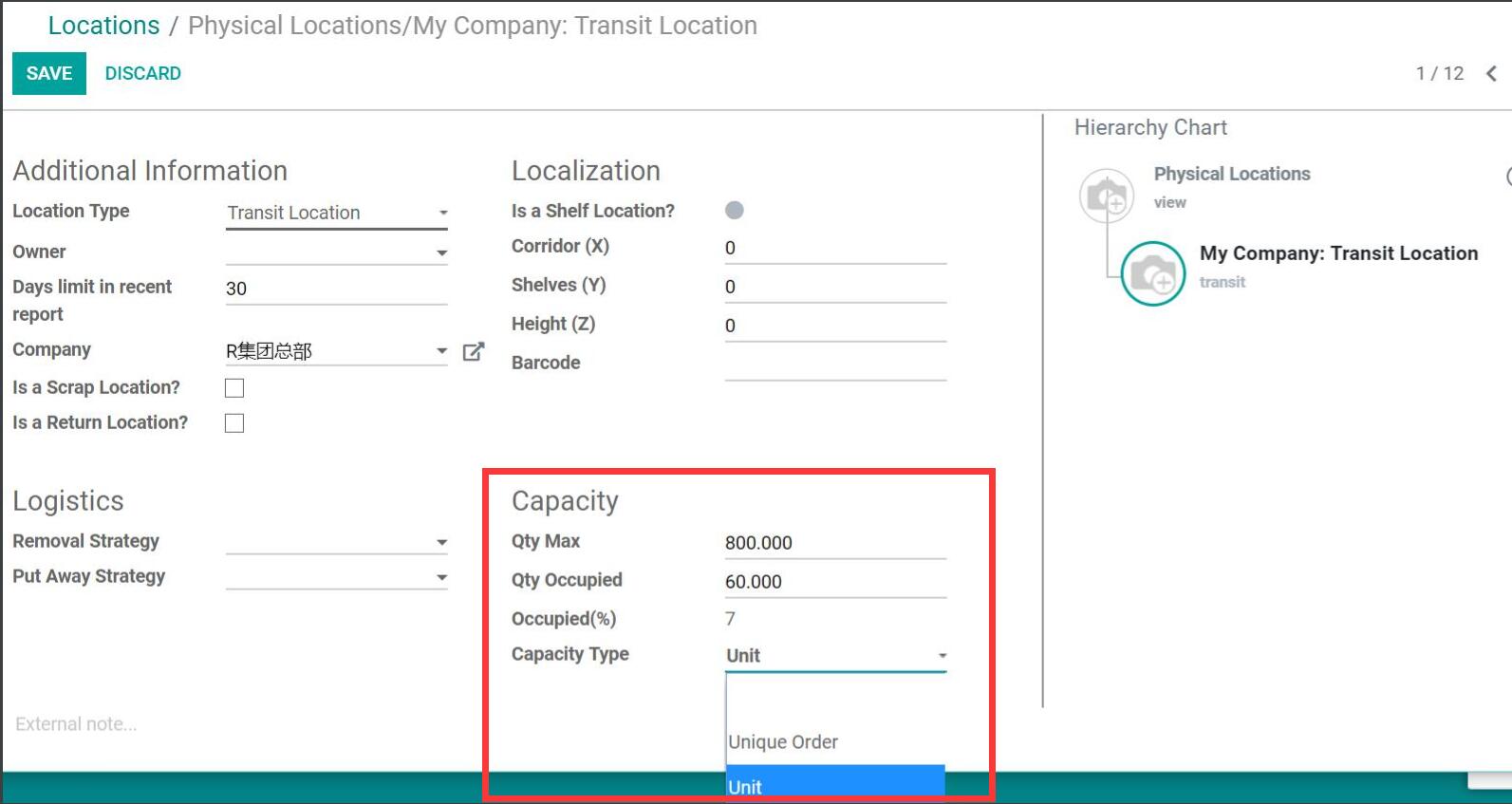
Task: Go to previous record arrow
Action: tap(1491, 73)
